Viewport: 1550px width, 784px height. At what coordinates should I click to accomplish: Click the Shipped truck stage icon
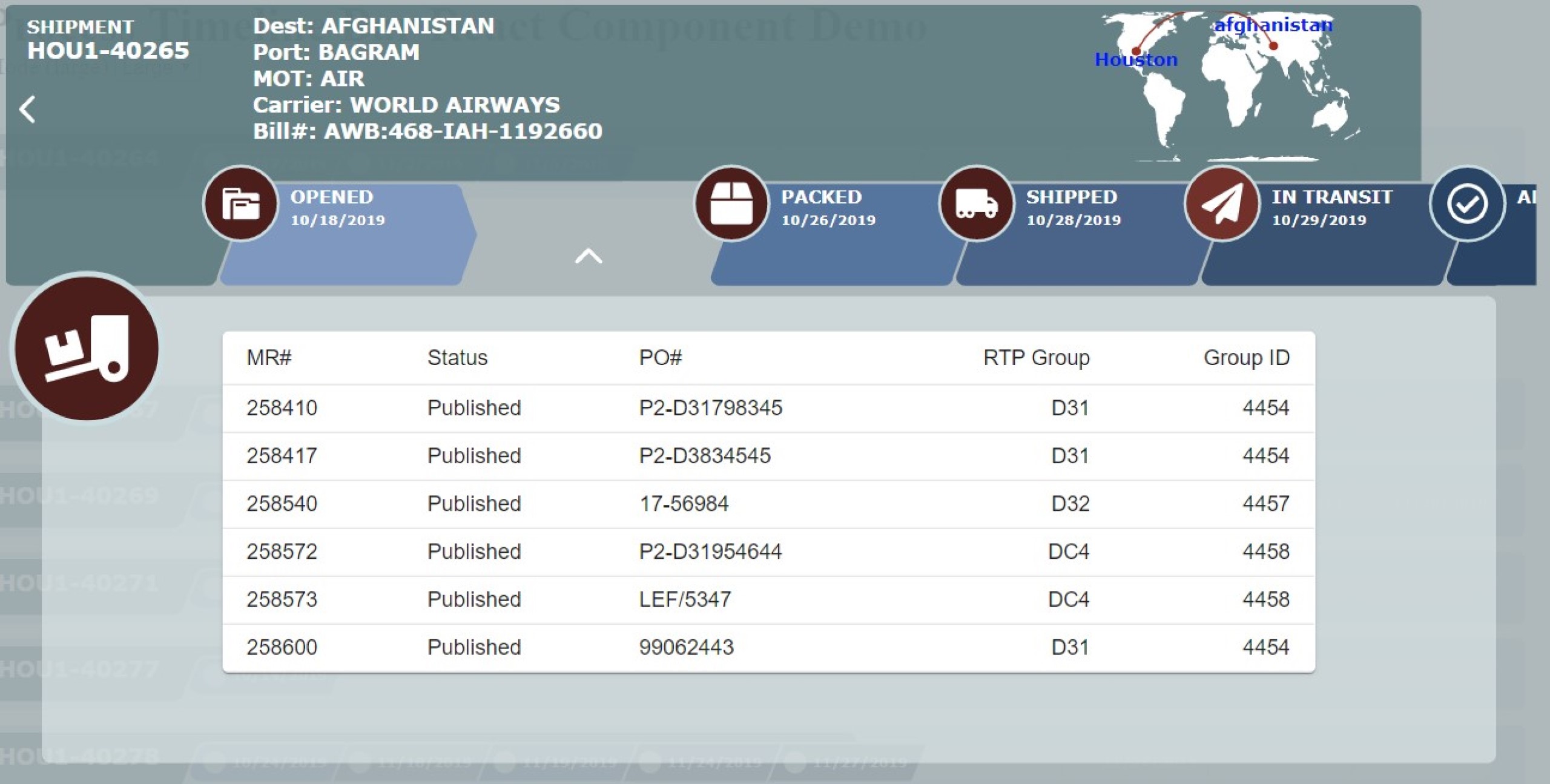click(976, 203)
